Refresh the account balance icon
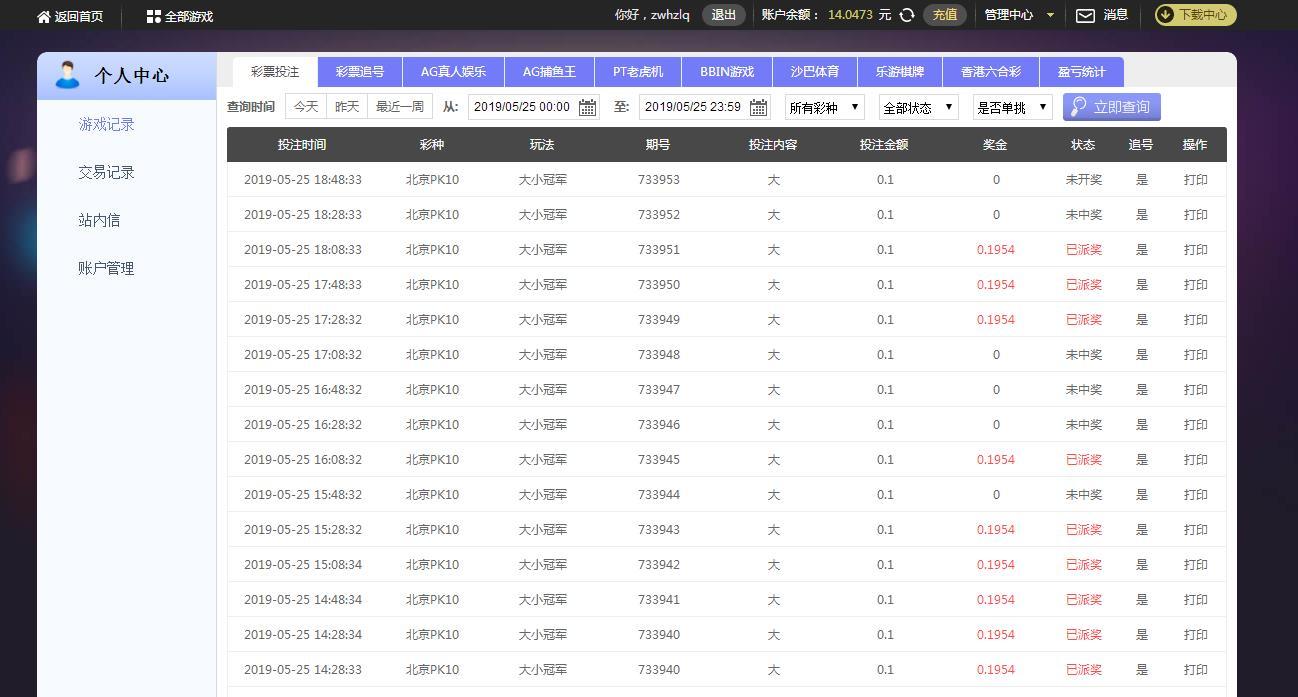Viewport: 1298px width, 697px height. [907, 15]
